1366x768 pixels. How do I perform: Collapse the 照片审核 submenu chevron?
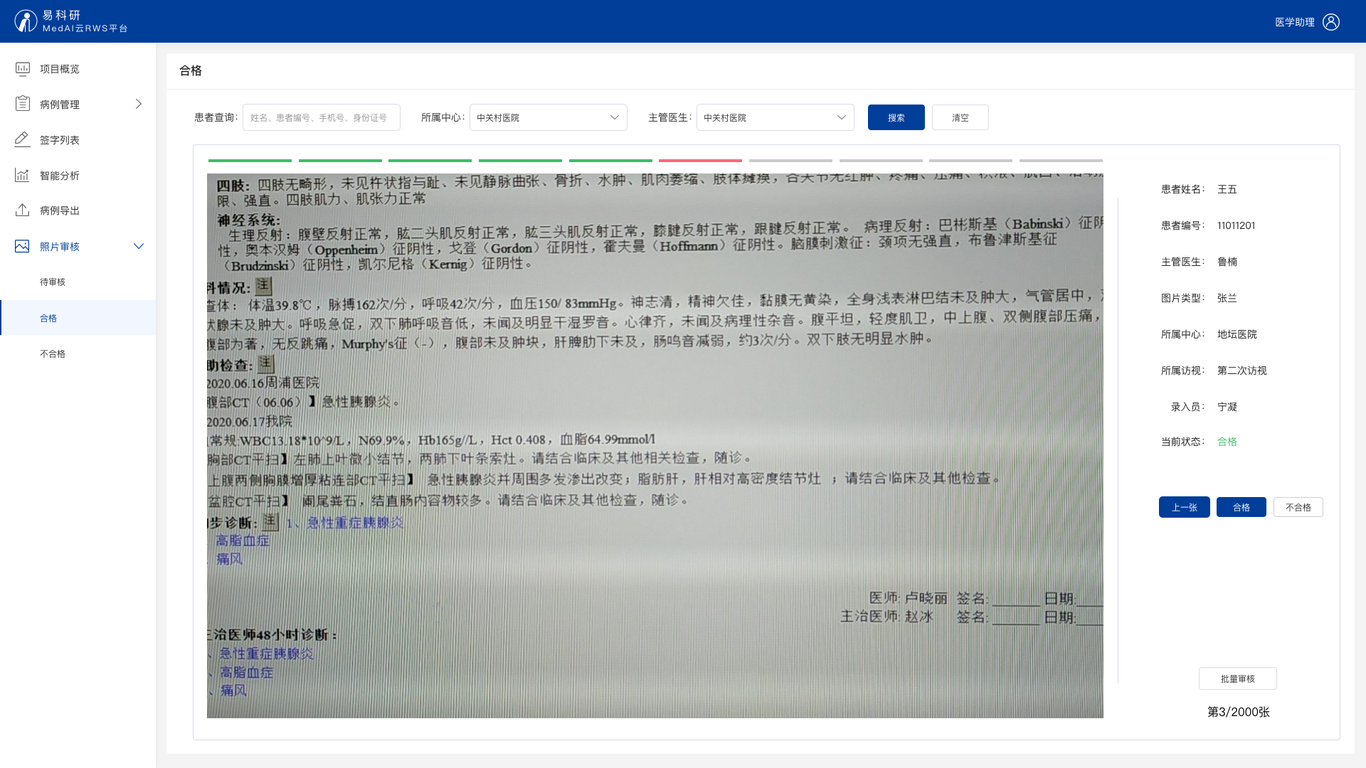(139, 246)
